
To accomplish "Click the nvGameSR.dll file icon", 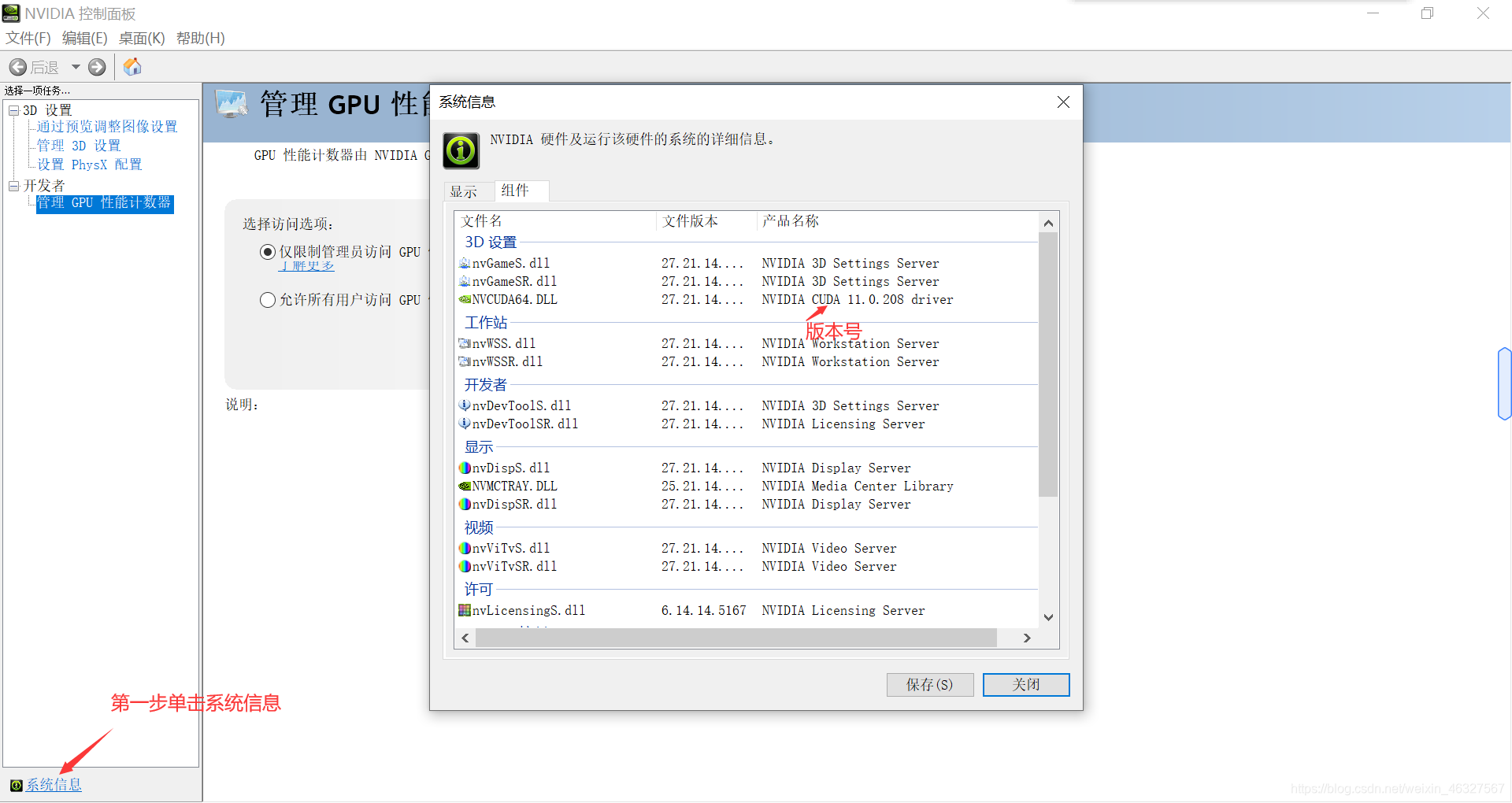I will click(465, 281).
